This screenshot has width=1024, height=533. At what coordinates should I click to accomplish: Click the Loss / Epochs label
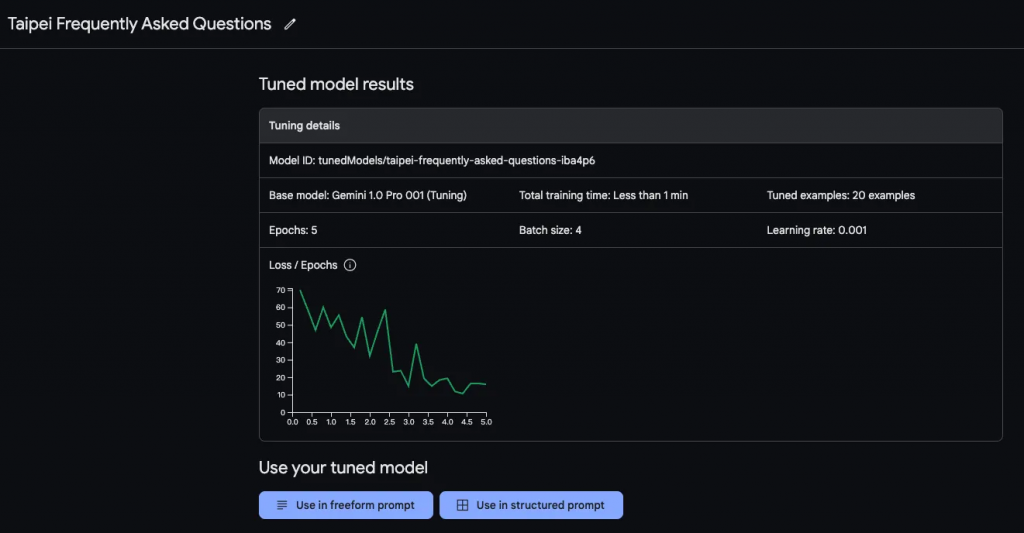(303, 265)
